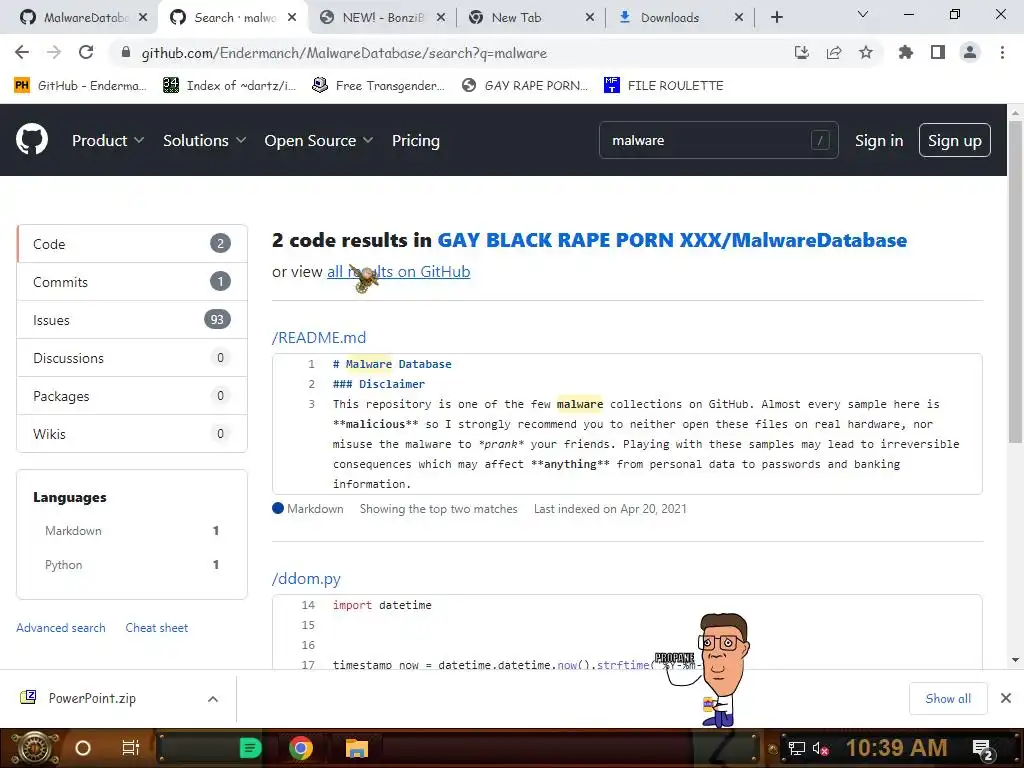Screen dimensions: 1024x768
Task: Click the tab search chevron in title bar
Action: 863,14
